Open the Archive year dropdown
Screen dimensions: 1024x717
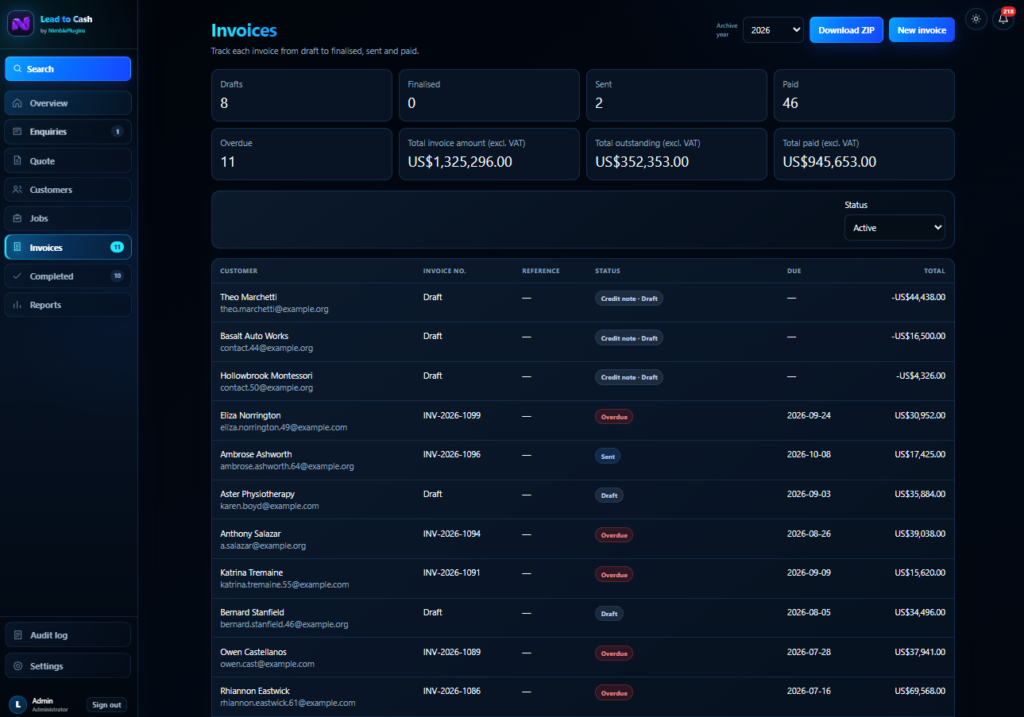pyautogui.click(x=773, y=30)
